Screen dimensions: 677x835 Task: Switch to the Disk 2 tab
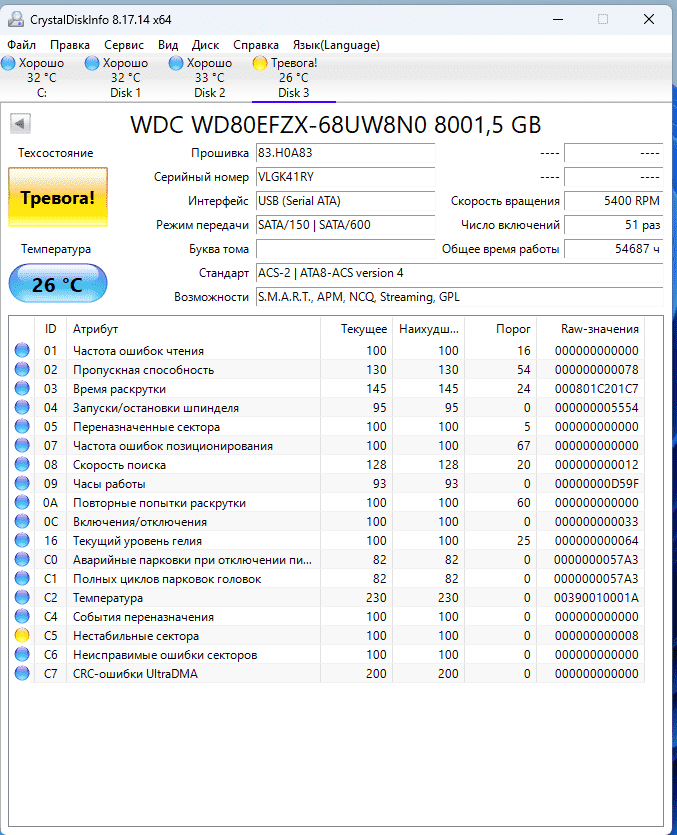(x=209, y=78)
